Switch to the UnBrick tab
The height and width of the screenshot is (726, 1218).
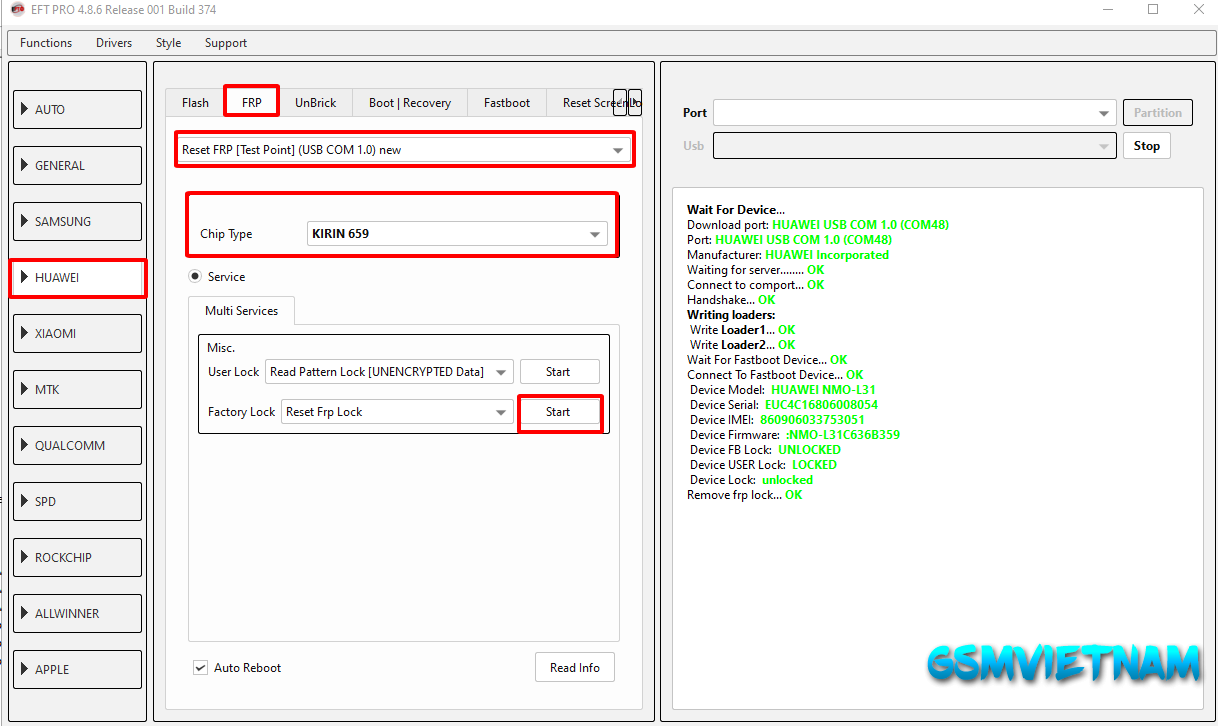coord(315,102)
